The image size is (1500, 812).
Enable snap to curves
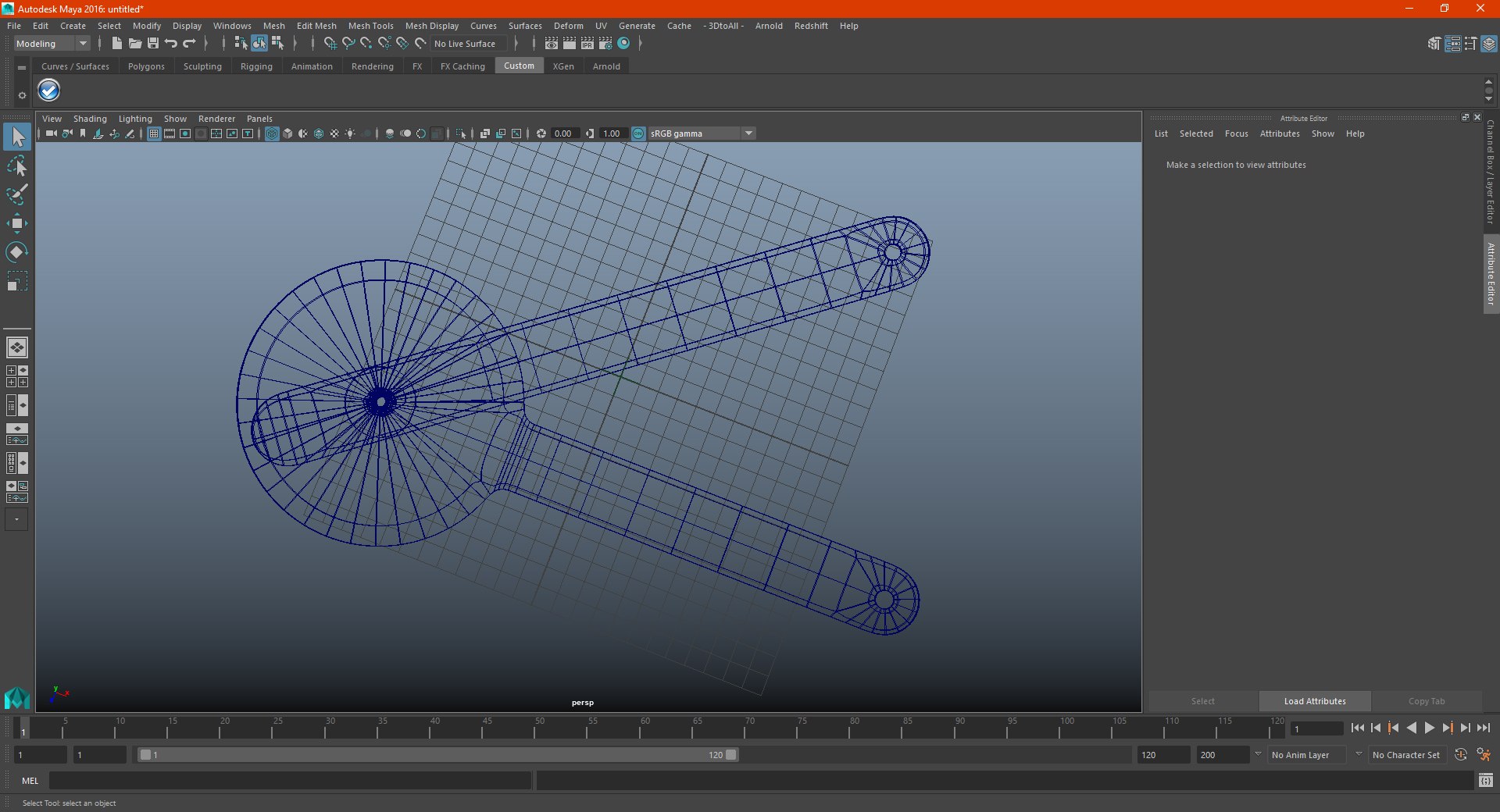(x=348, y=44)
